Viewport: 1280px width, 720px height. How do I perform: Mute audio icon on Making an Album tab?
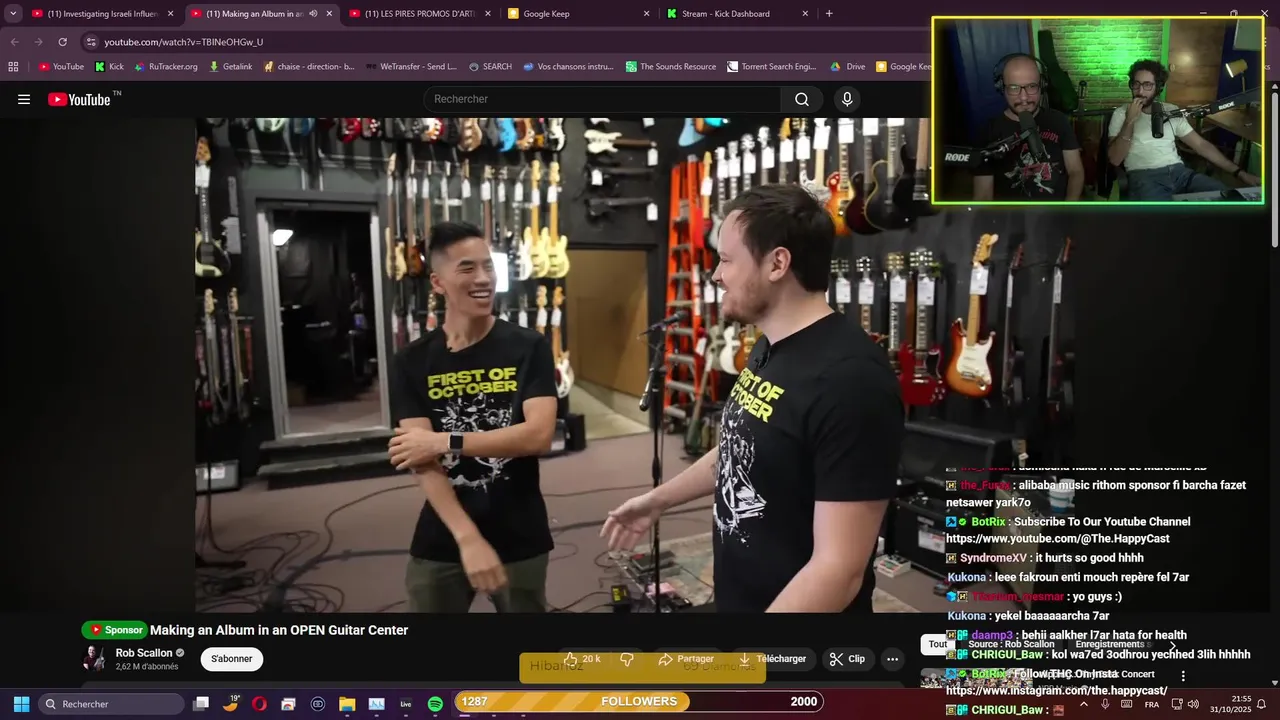tap(313, 14)
